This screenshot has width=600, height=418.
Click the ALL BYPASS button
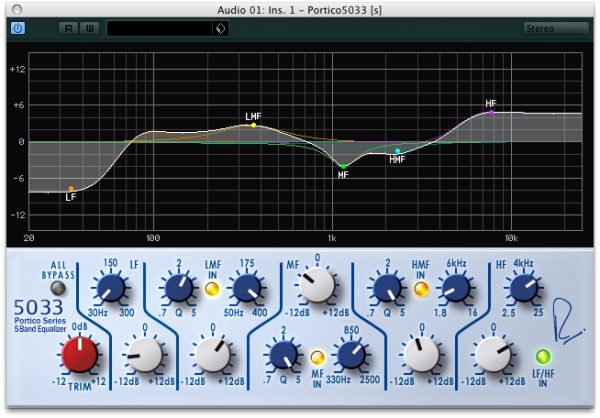coord(58,288)
